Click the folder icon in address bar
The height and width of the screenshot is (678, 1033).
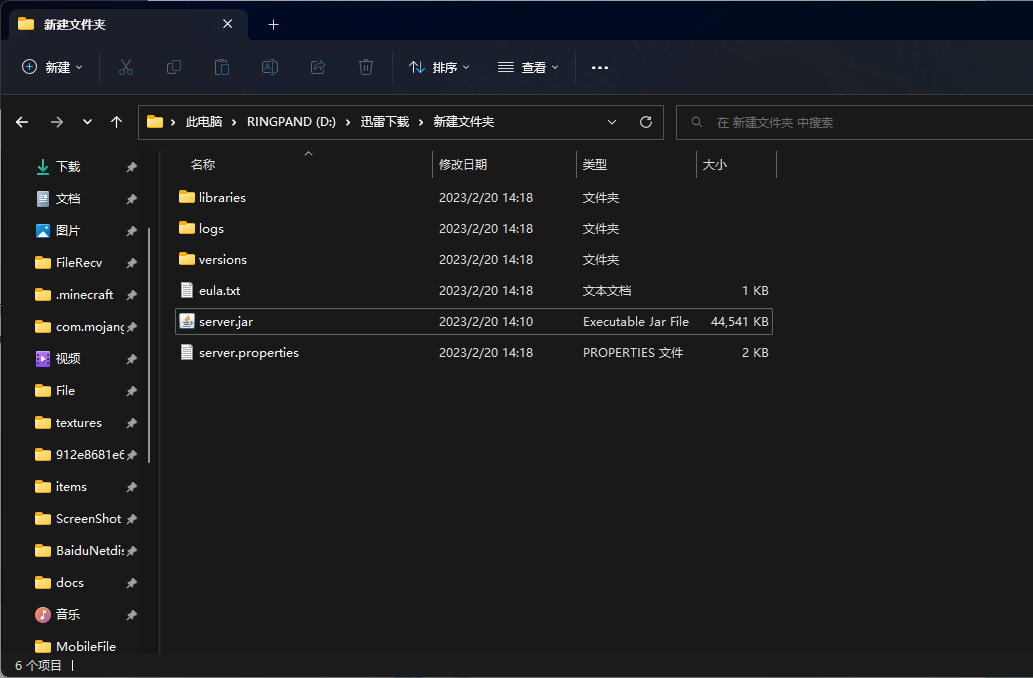[x=155, y=122]
